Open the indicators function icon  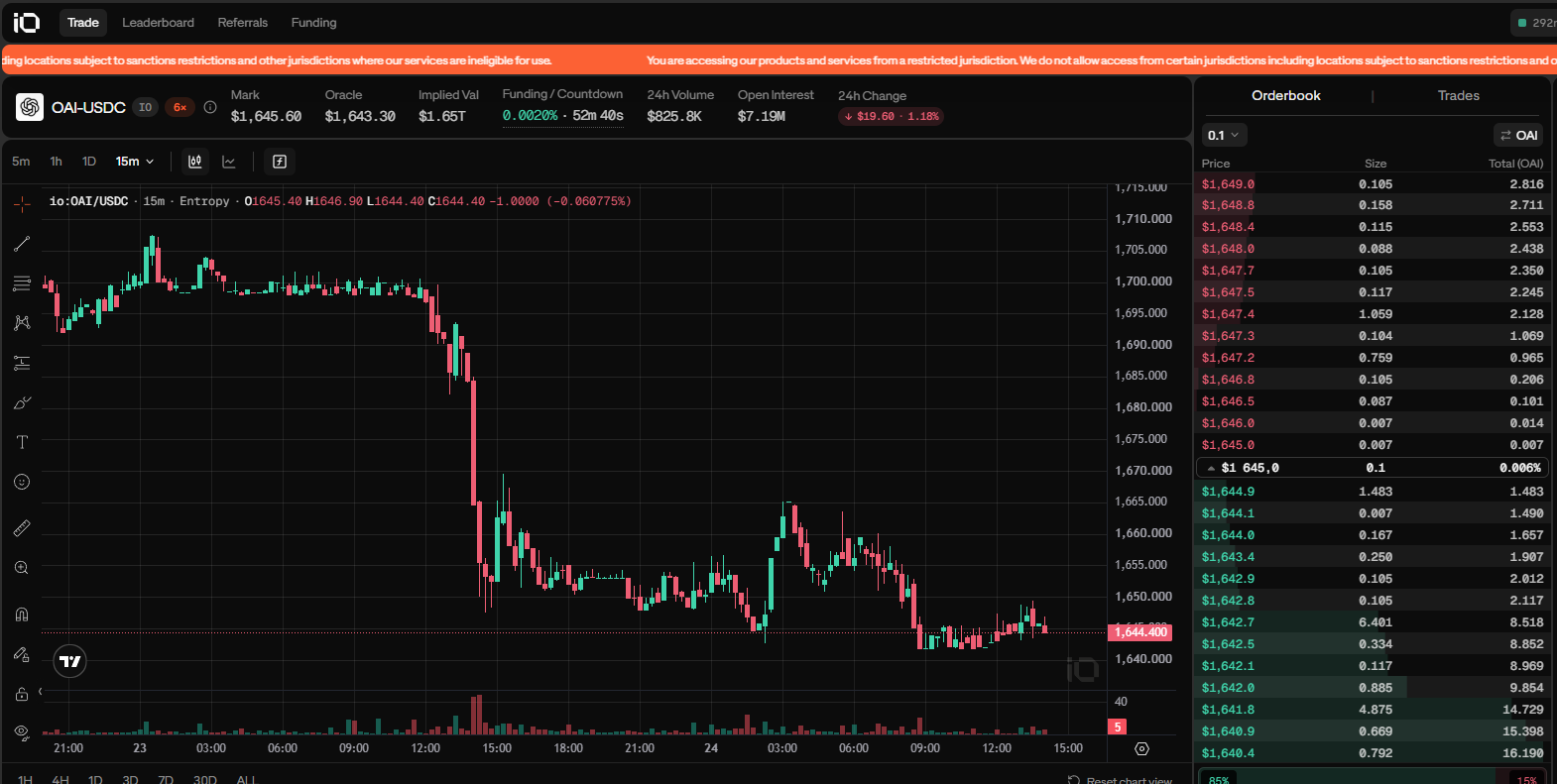point(280,162)
